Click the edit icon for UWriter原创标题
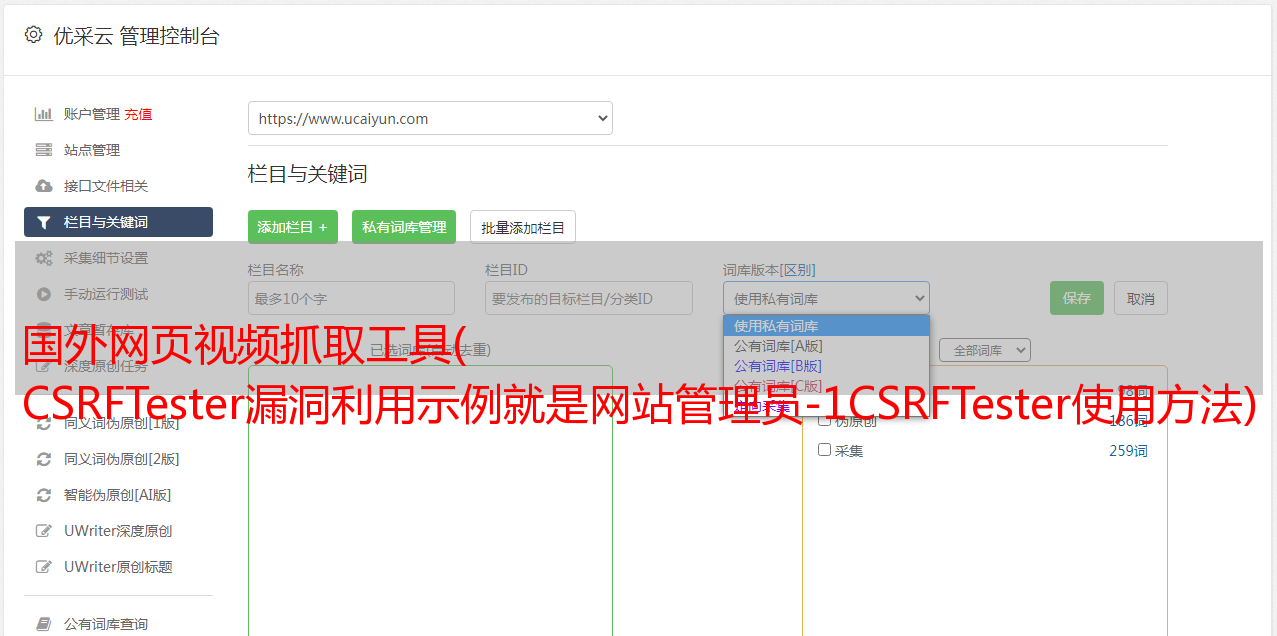 click(44, 567)
